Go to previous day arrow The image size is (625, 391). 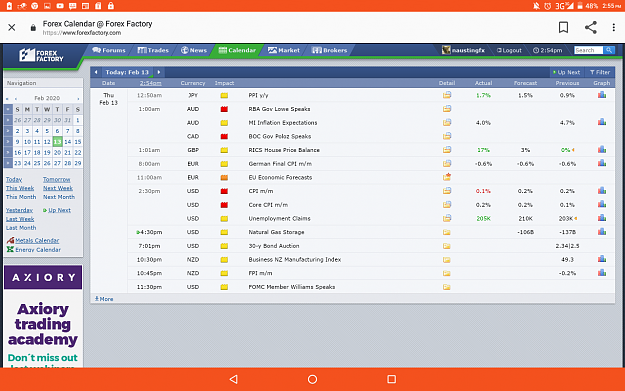tap(96, 72)
